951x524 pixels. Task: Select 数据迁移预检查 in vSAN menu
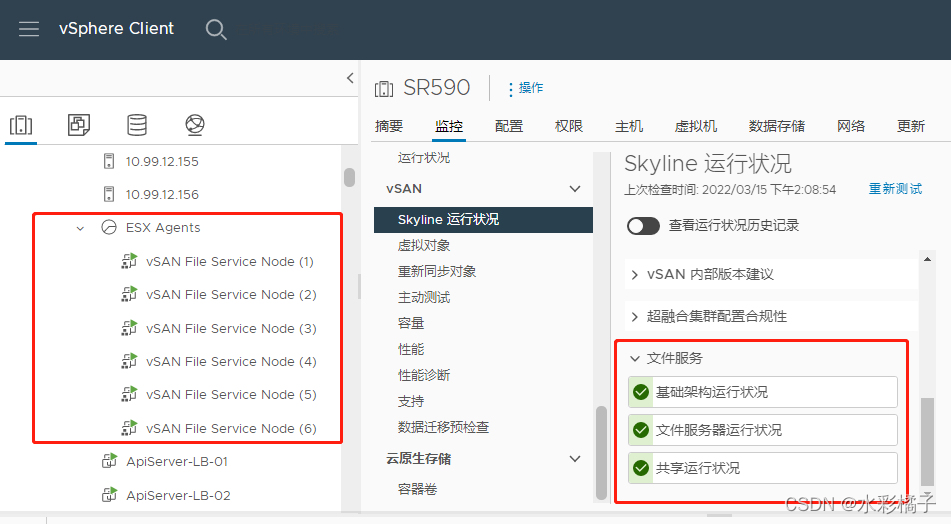coord(443,427)
